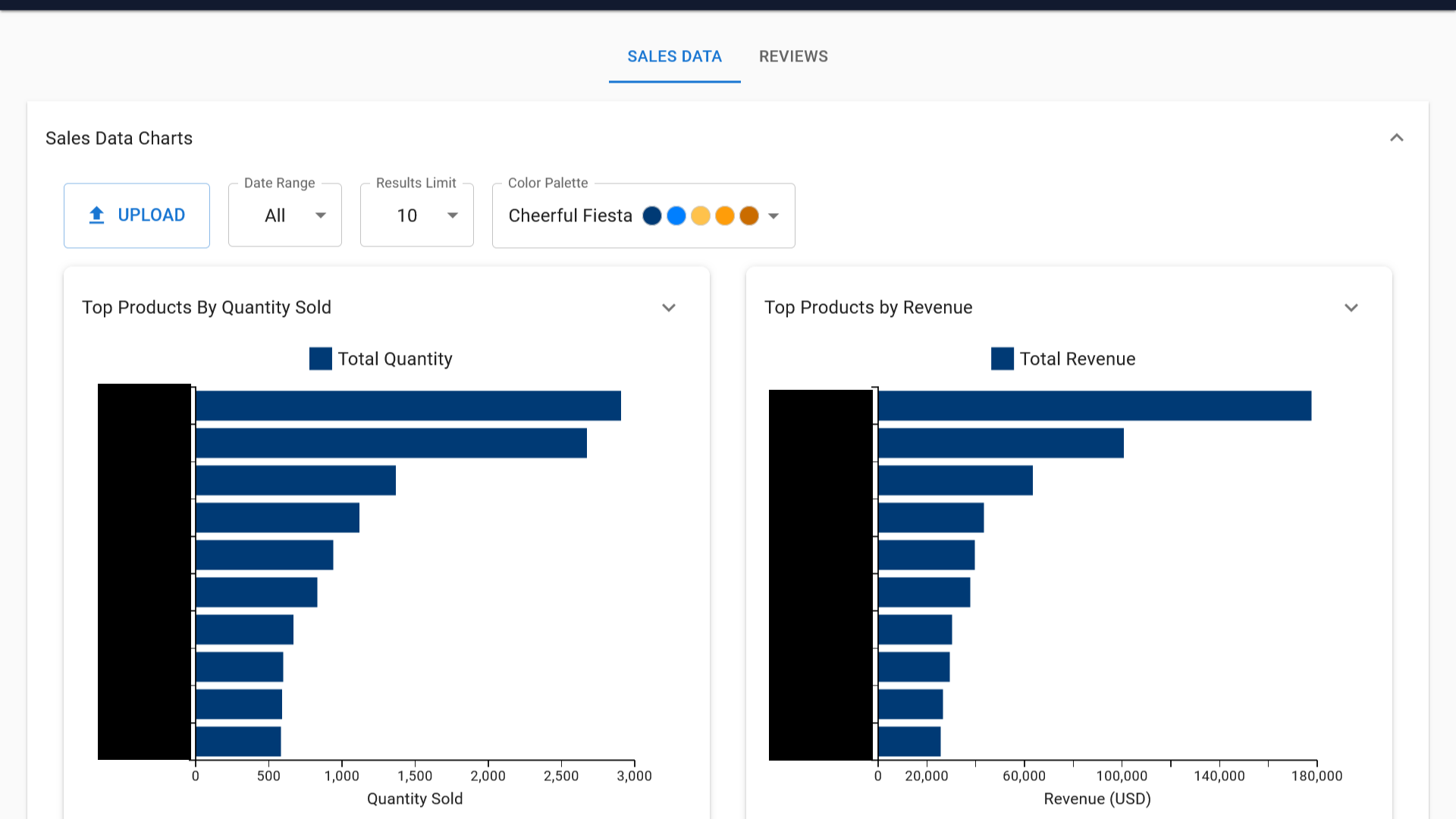1456x819 pixels.
Task: Click the '180,000' tick on revenue axis
Action: pos(1317,776)
